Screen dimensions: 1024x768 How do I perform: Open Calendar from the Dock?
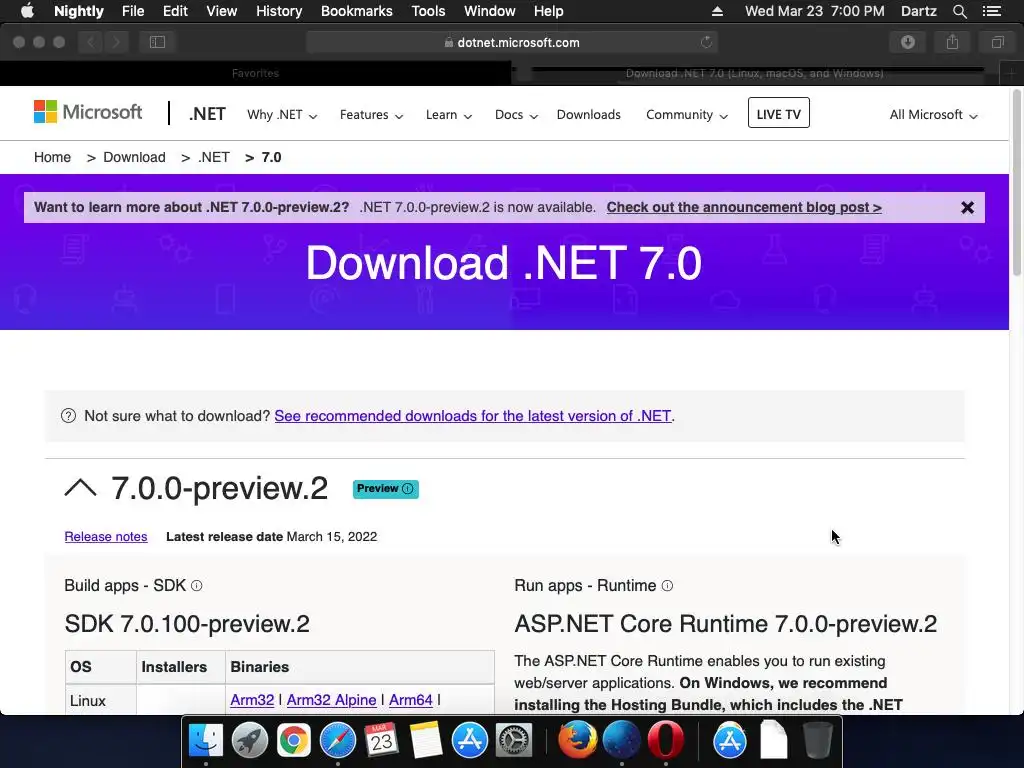381,741
